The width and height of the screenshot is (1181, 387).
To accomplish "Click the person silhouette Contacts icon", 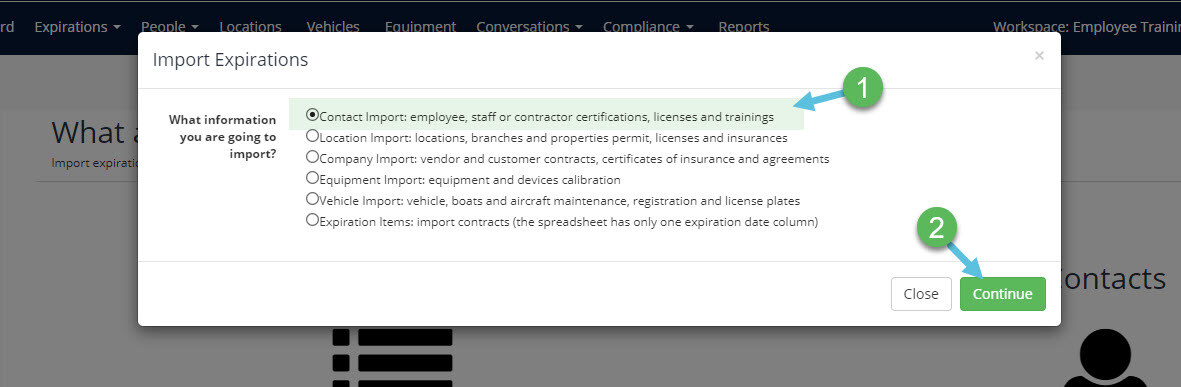I will click(x=1106, y=358).
